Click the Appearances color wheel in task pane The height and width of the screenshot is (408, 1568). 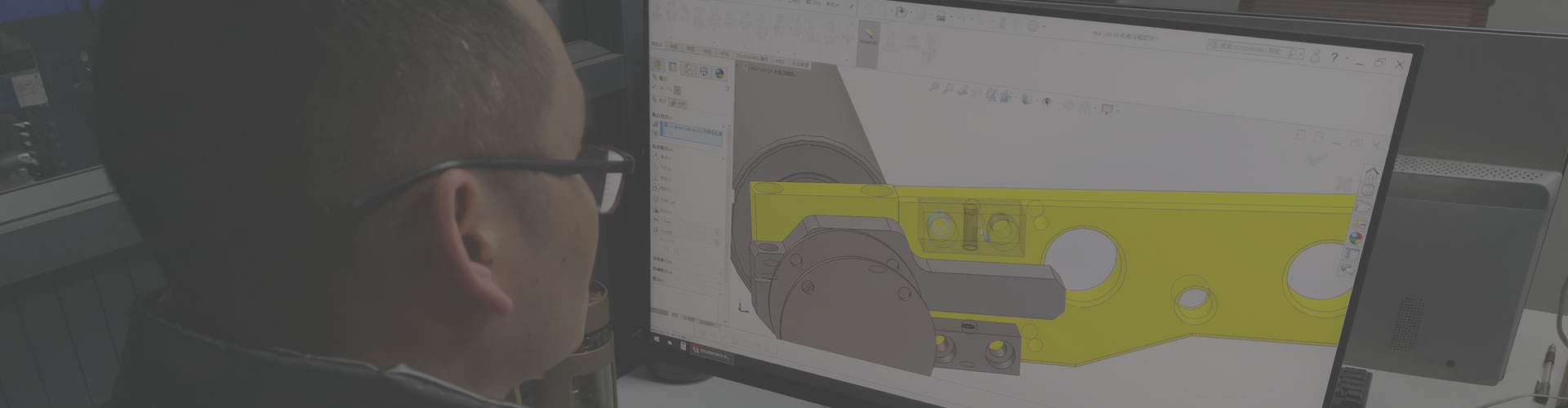pyautogui.click(x=1355, y=238)
